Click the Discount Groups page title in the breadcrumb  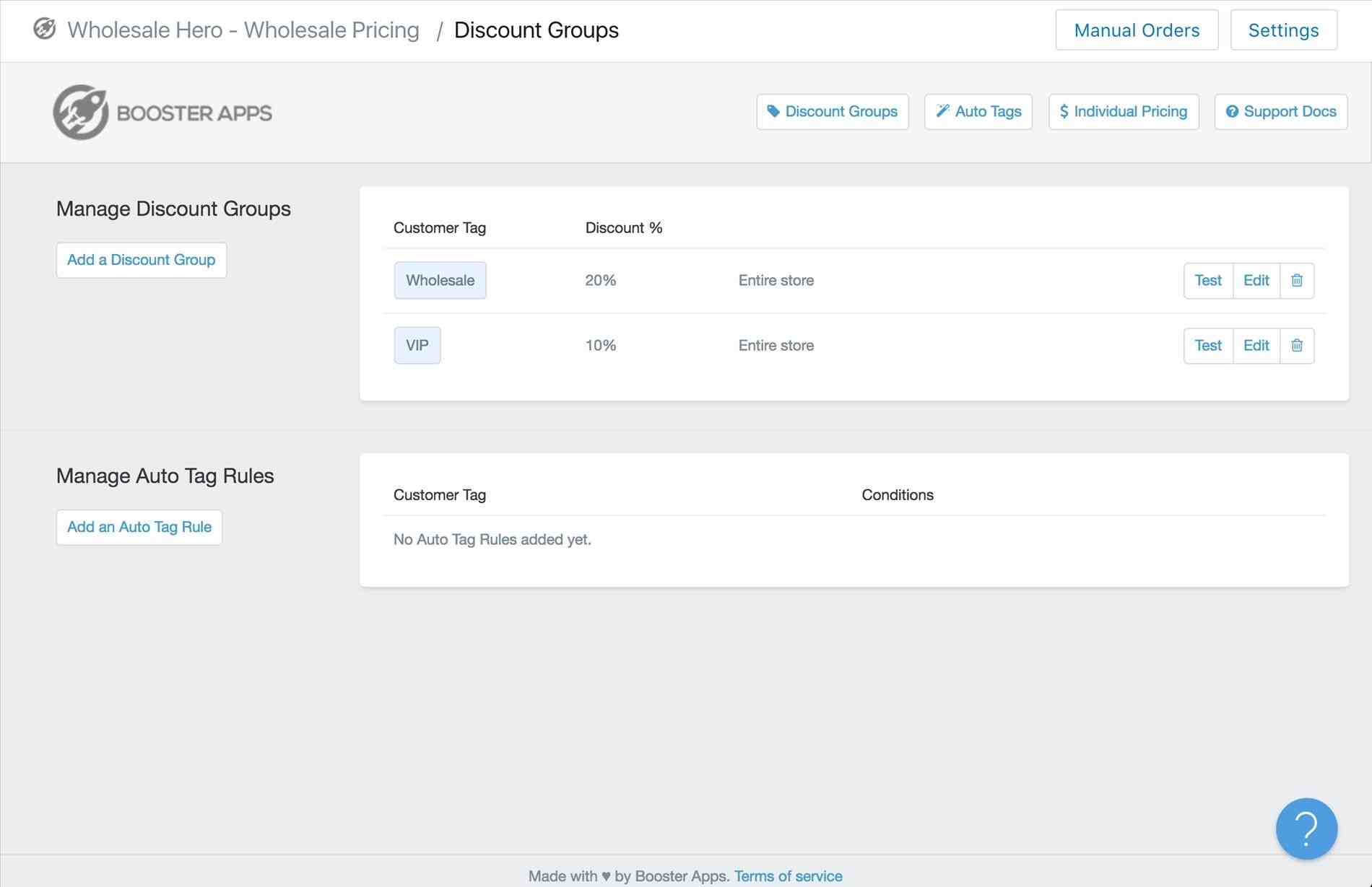click(537, 30)
